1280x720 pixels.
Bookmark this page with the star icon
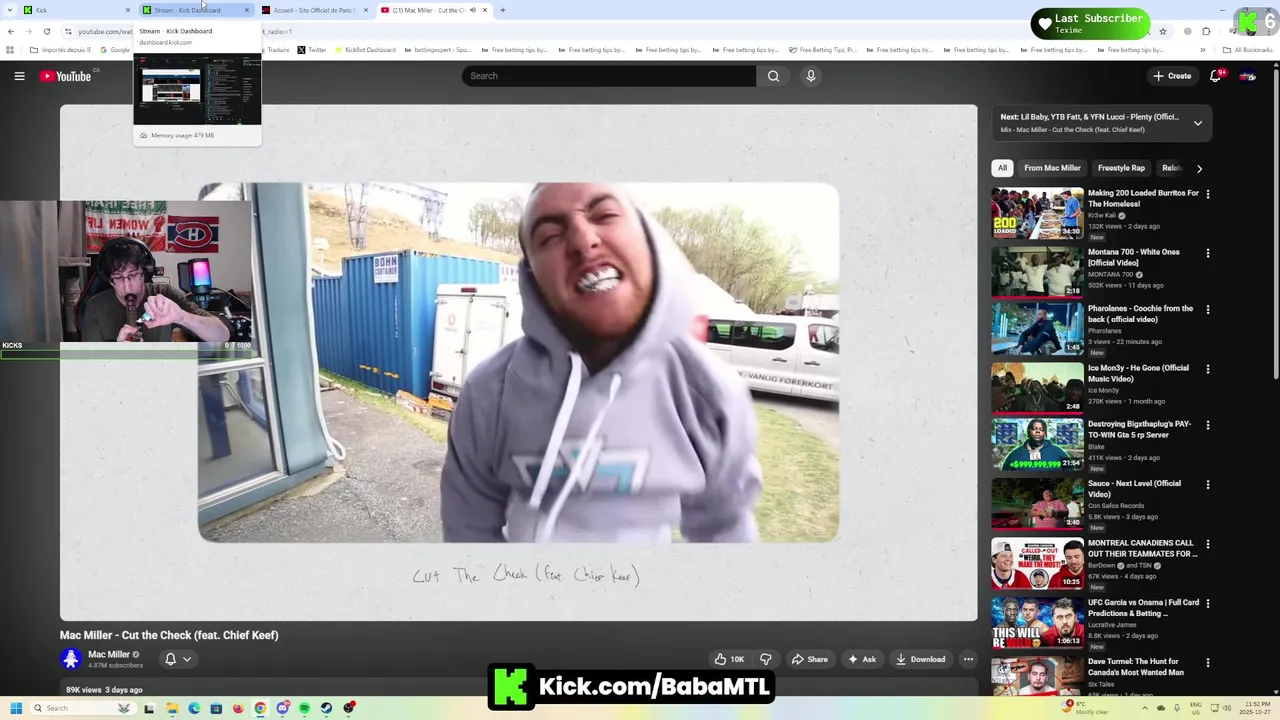pyautogui.click(x=1162, y=31)
